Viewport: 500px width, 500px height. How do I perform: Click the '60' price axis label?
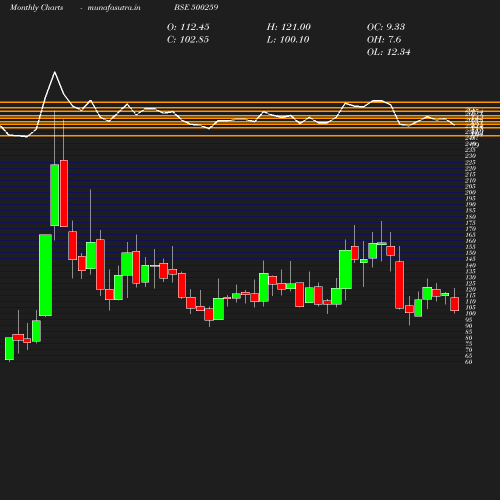pyautogui.click(x=468, y=362)
